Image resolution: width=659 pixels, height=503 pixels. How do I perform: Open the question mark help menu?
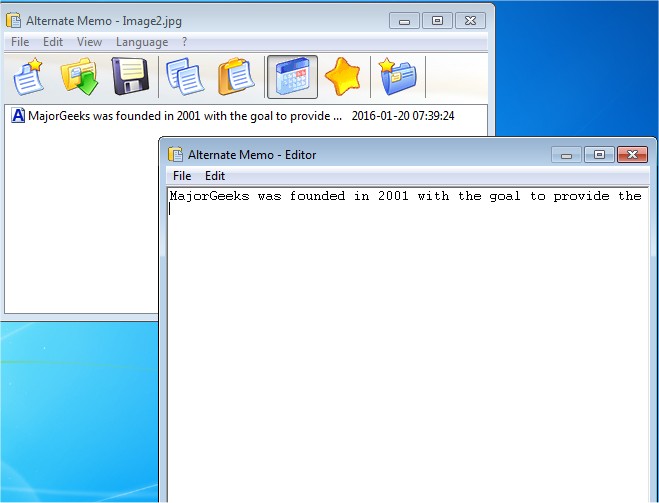click(184, 42)
